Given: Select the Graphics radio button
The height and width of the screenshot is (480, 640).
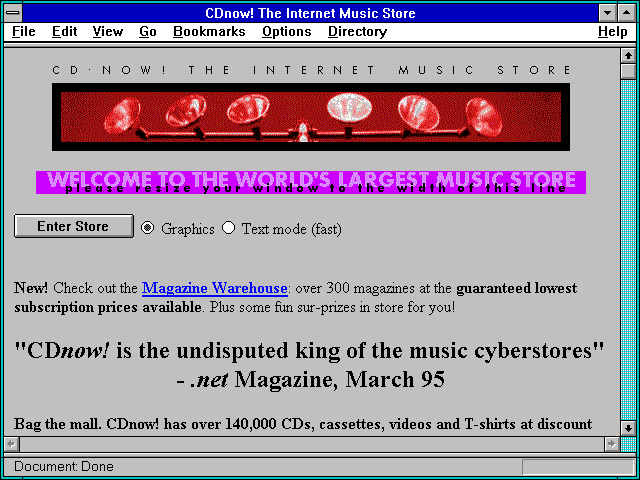Looking at the screenshot, I should point(147,228).
